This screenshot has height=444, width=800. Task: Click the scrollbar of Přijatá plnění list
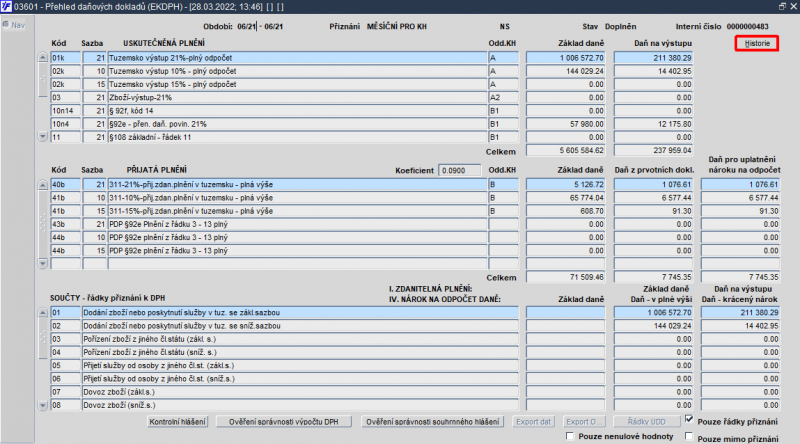[43, 224]
